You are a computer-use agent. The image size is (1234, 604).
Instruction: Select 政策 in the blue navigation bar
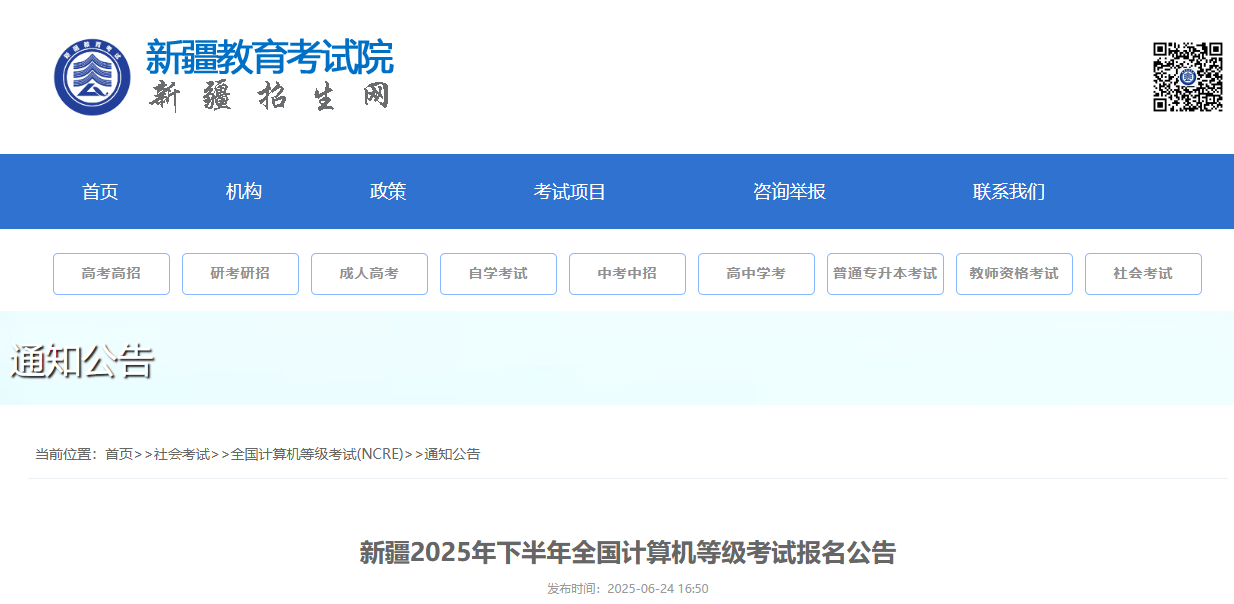[388, 192]
